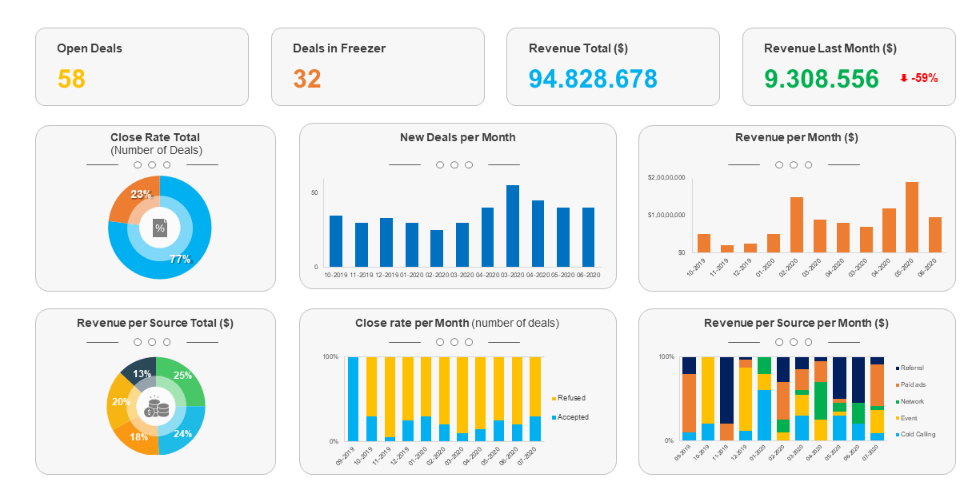Viewport: 977px width, 487px height.
Task: Open the Deals in Freezer card
Action: point(377,66)
